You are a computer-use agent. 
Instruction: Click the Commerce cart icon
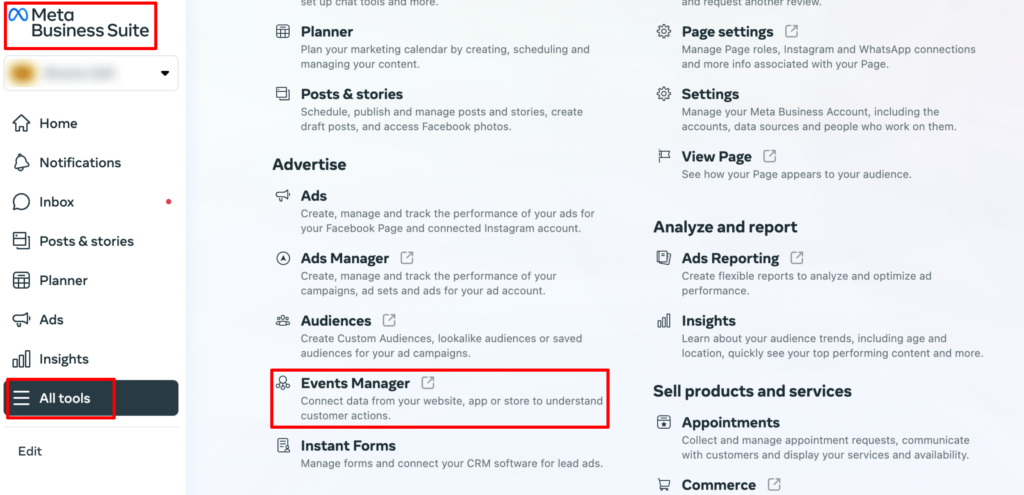click(664, 485)
